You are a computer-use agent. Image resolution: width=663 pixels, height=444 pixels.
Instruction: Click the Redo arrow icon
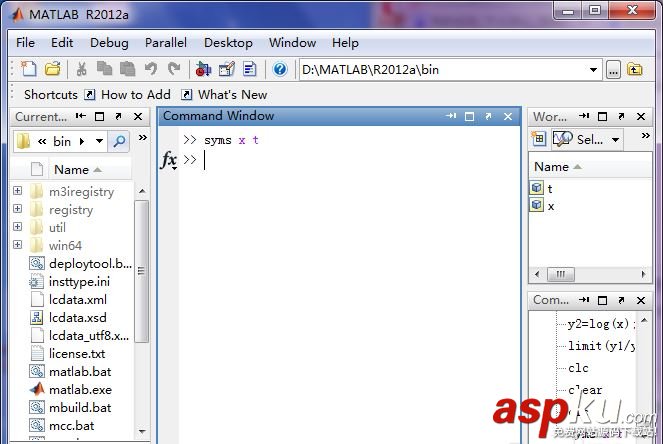[x=174, y=69]
